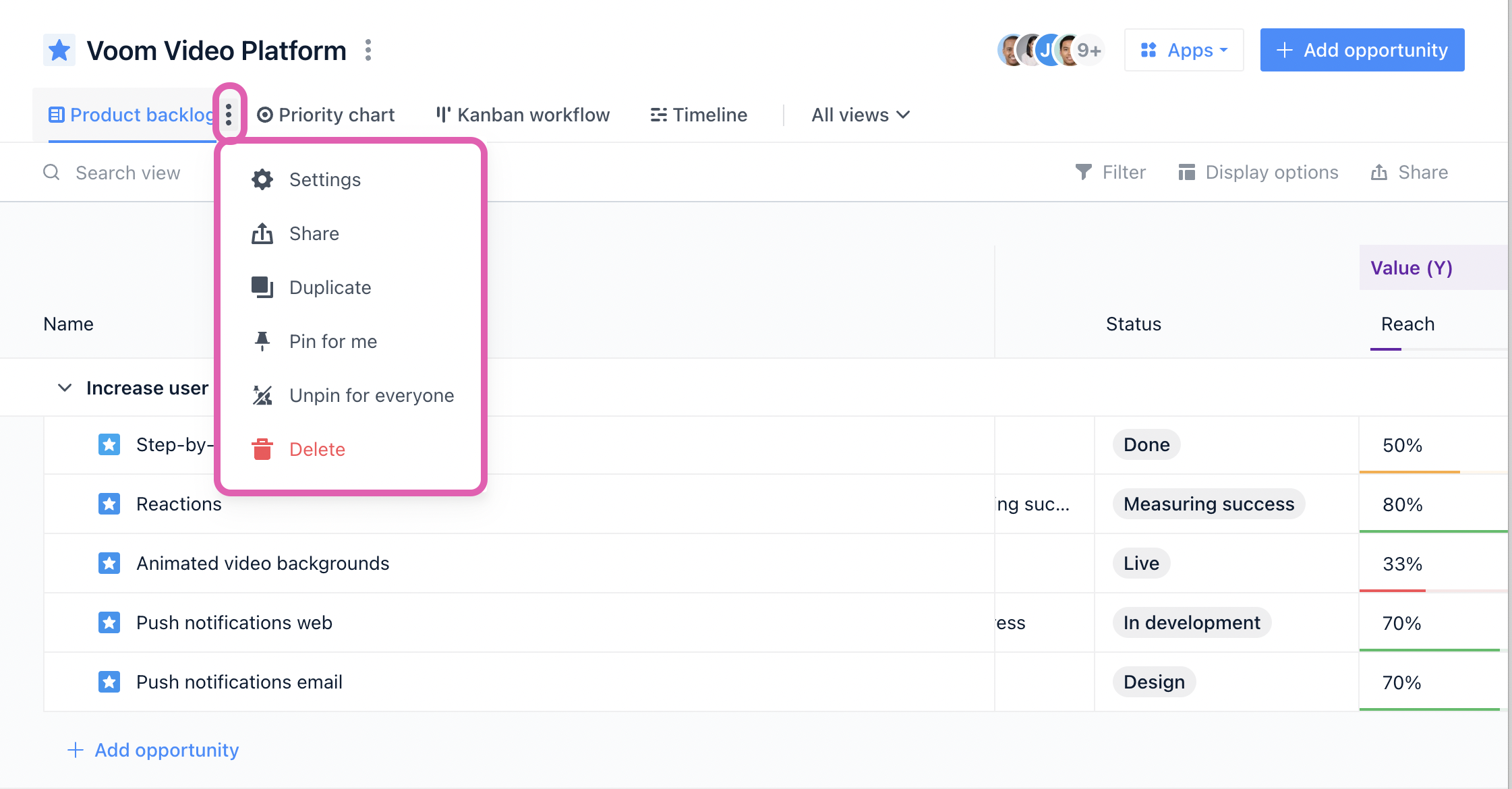1512x789 pixels.
Task: Open the Timeline tab
Action: [x=699, y=115]
